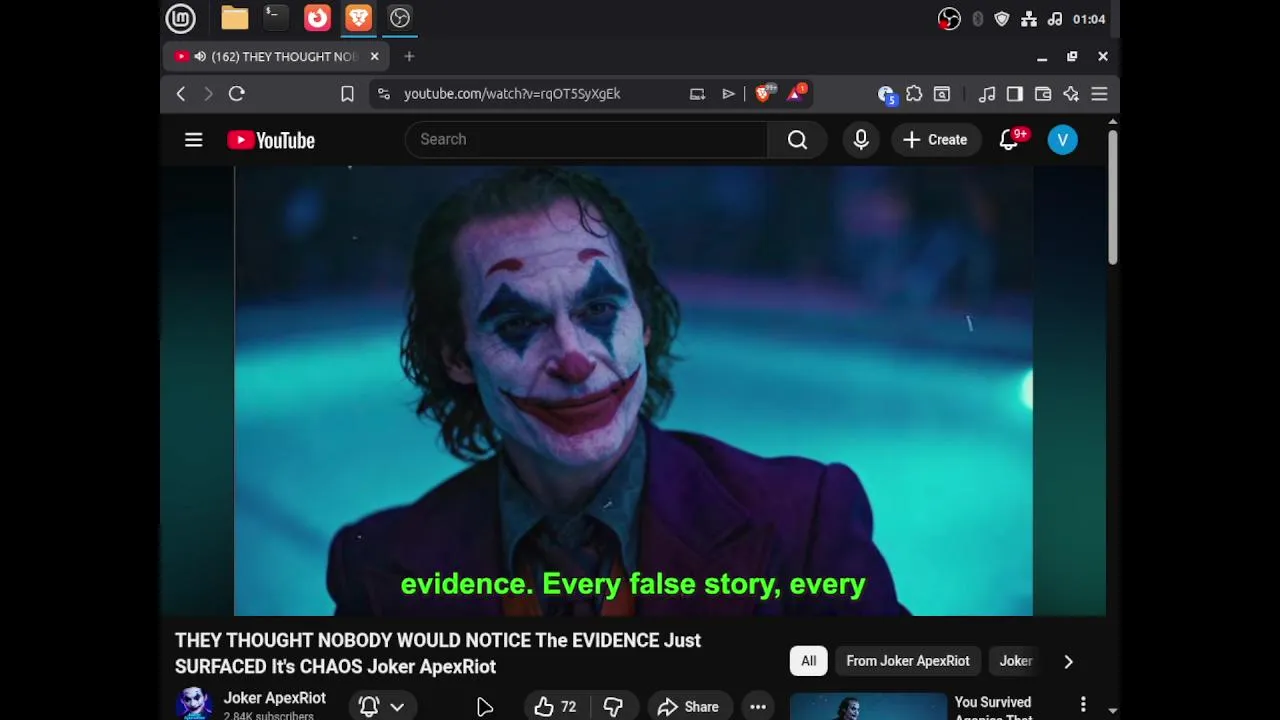The width and height of the screenshot is (1280, 720).
Task: Open a new browser tab
Action: 409,57
